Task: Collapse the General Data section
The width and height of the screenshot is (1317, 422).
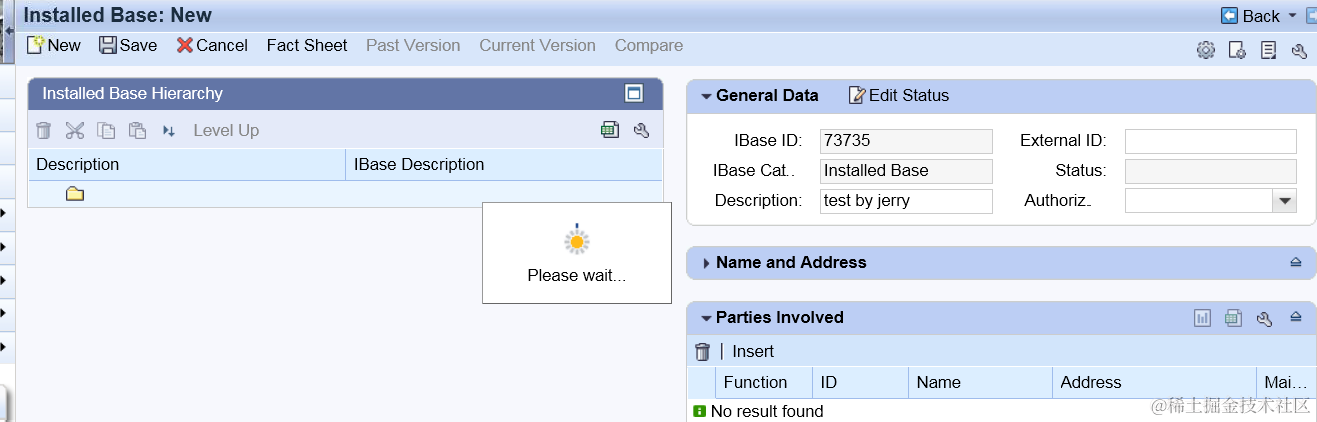Action: [706, 96]
